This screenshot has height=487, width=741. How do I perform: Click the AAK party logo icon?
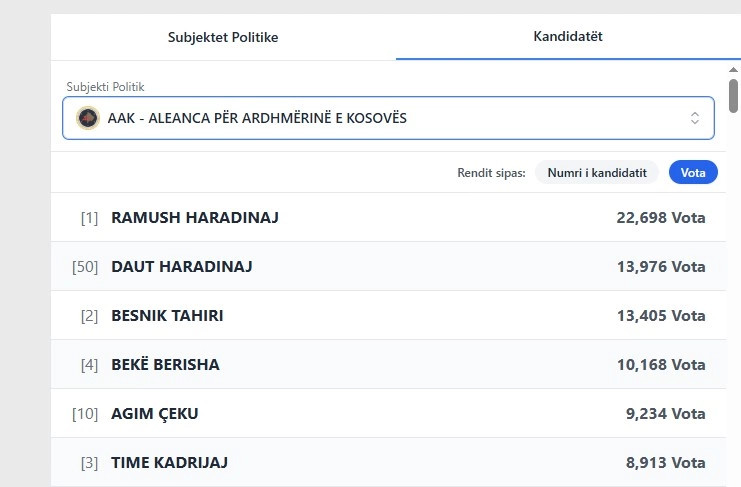88,118
